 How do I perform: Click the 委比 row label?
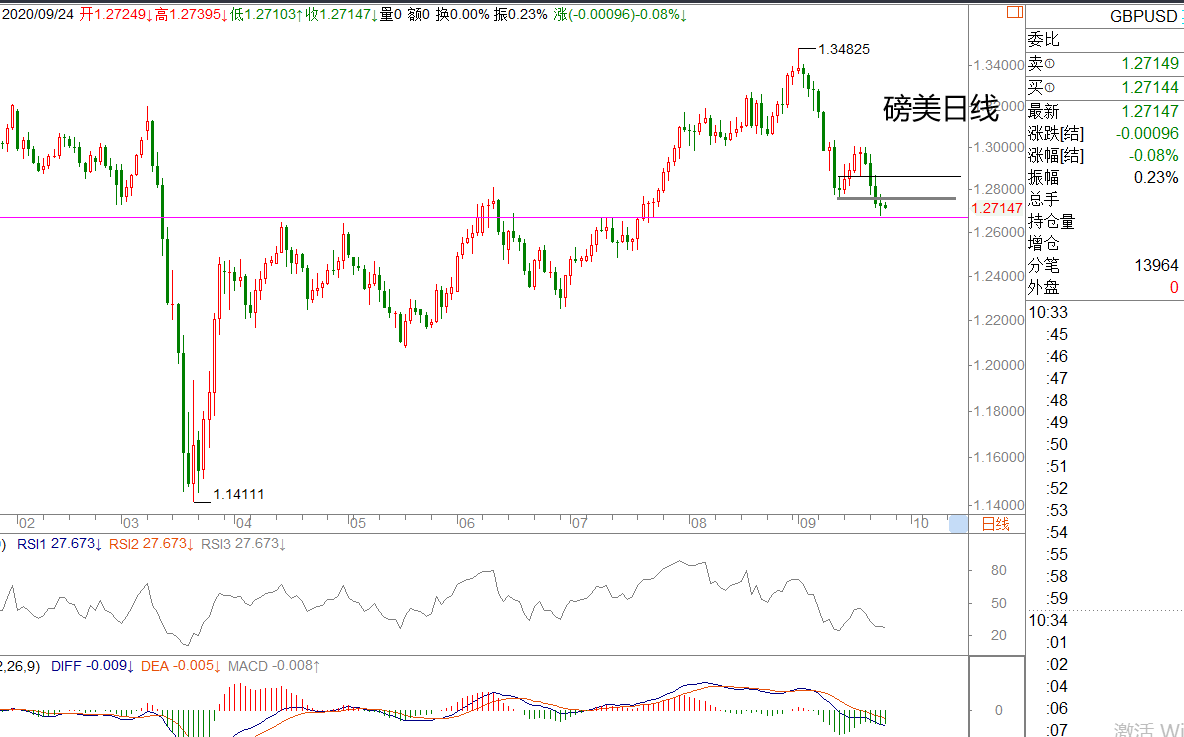point(1044,40)
